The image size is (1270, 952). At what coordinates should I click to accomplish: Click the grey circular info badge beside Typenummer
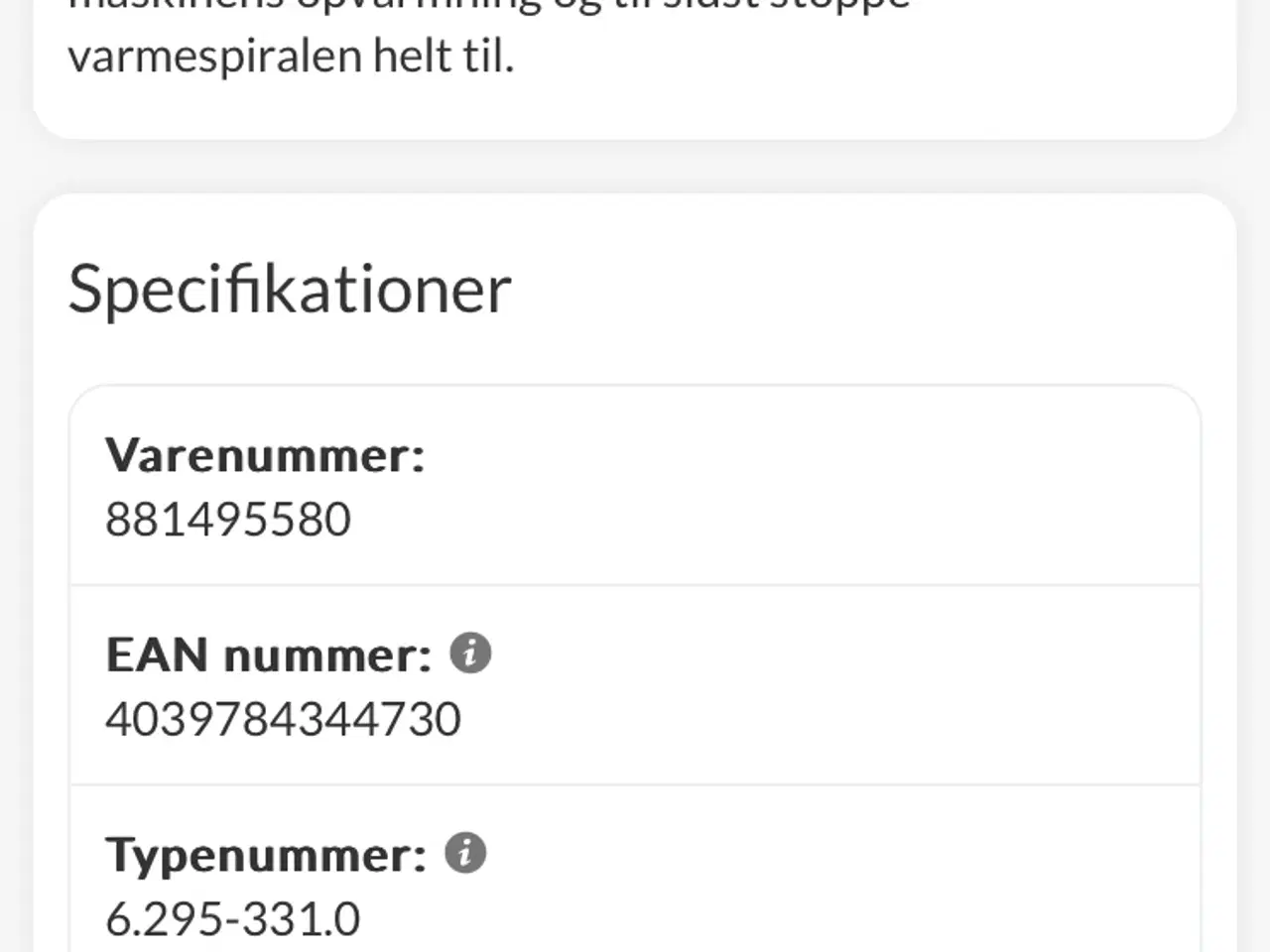466,852
